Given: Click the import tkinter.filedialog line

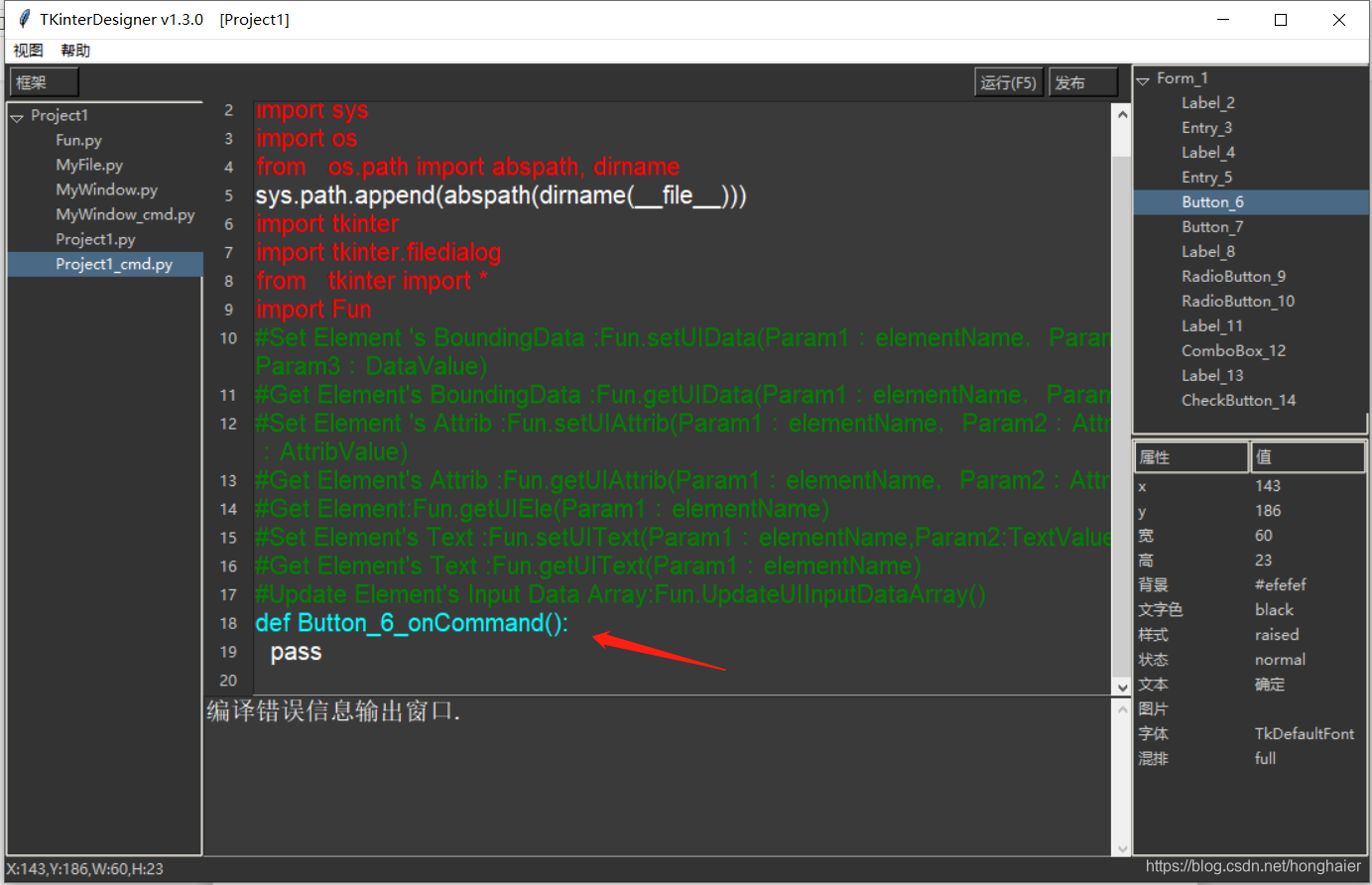Looking at the screenshot, I should point(378,252).
